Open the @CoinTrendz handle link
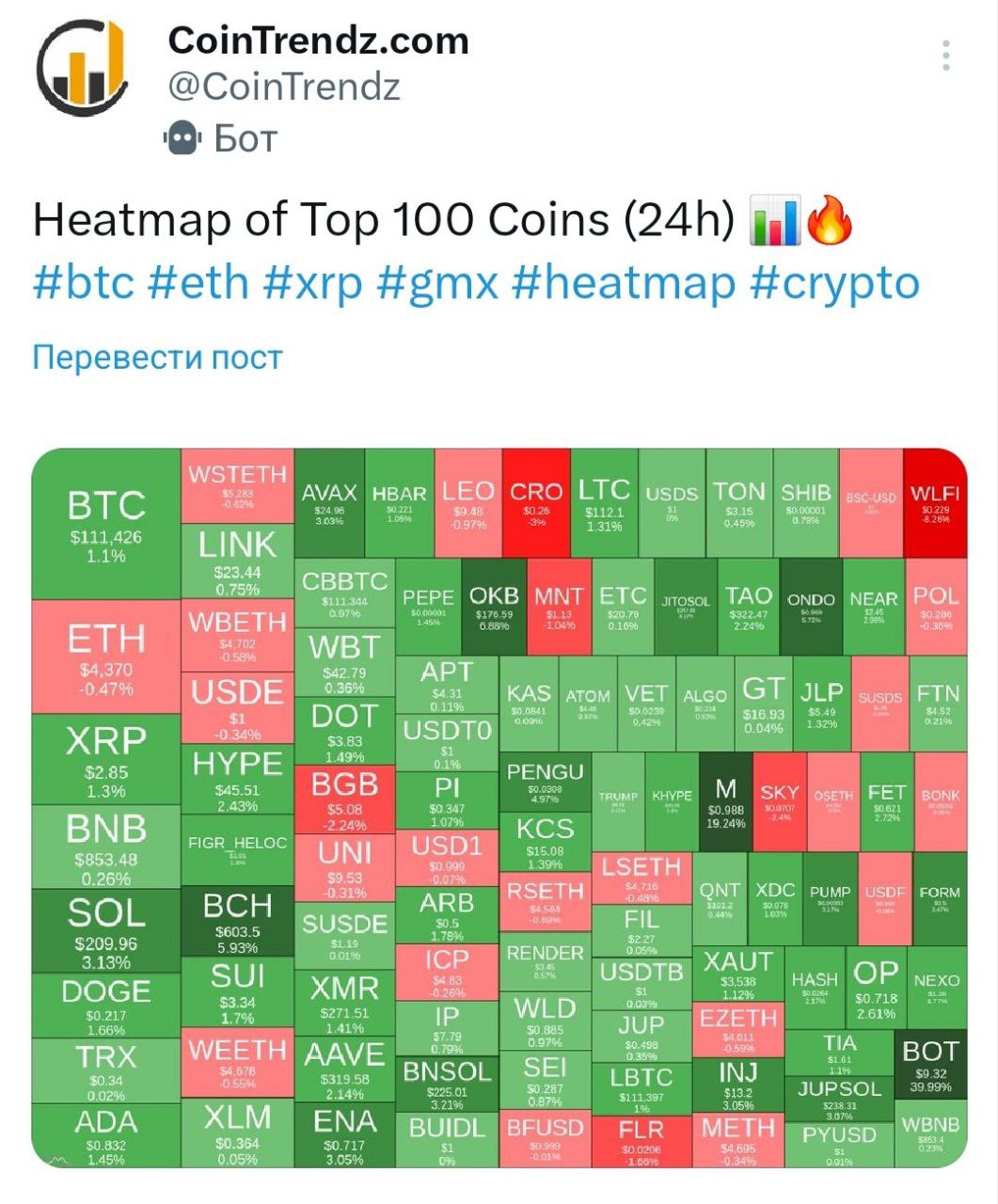 tap(284, 87)
